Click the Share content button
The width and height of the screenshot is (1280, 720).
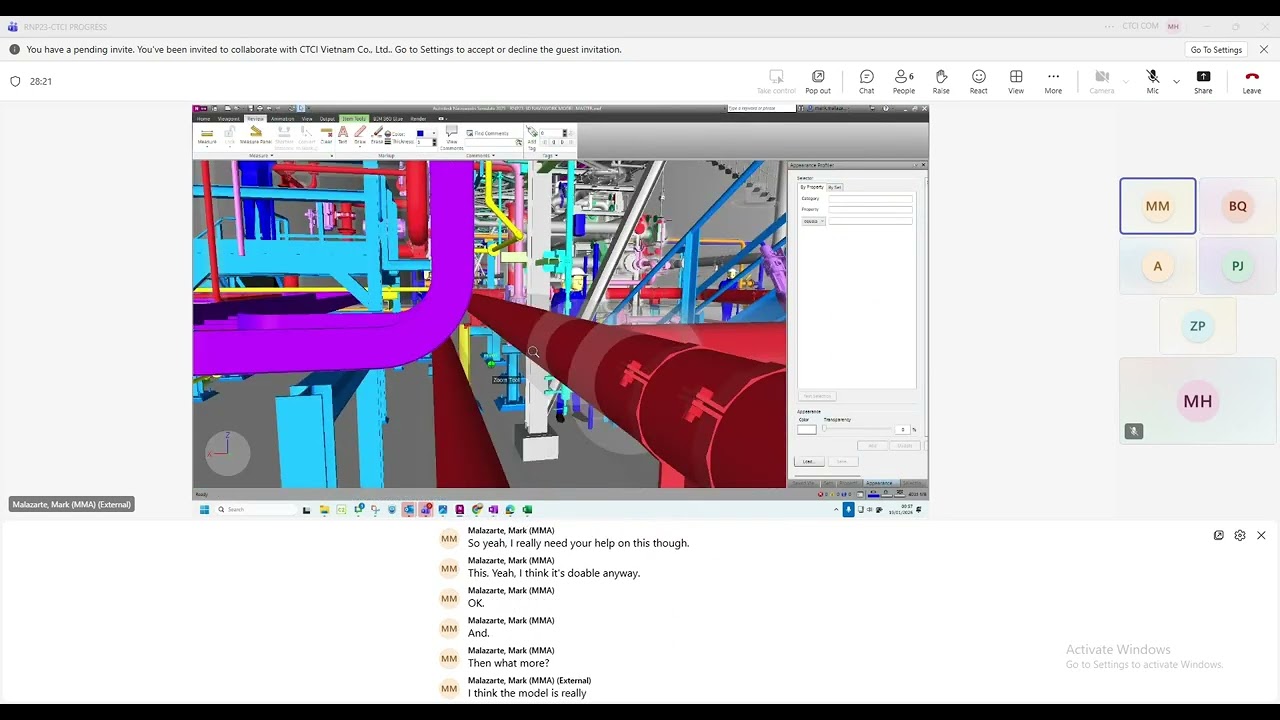tap(1203, 82)
